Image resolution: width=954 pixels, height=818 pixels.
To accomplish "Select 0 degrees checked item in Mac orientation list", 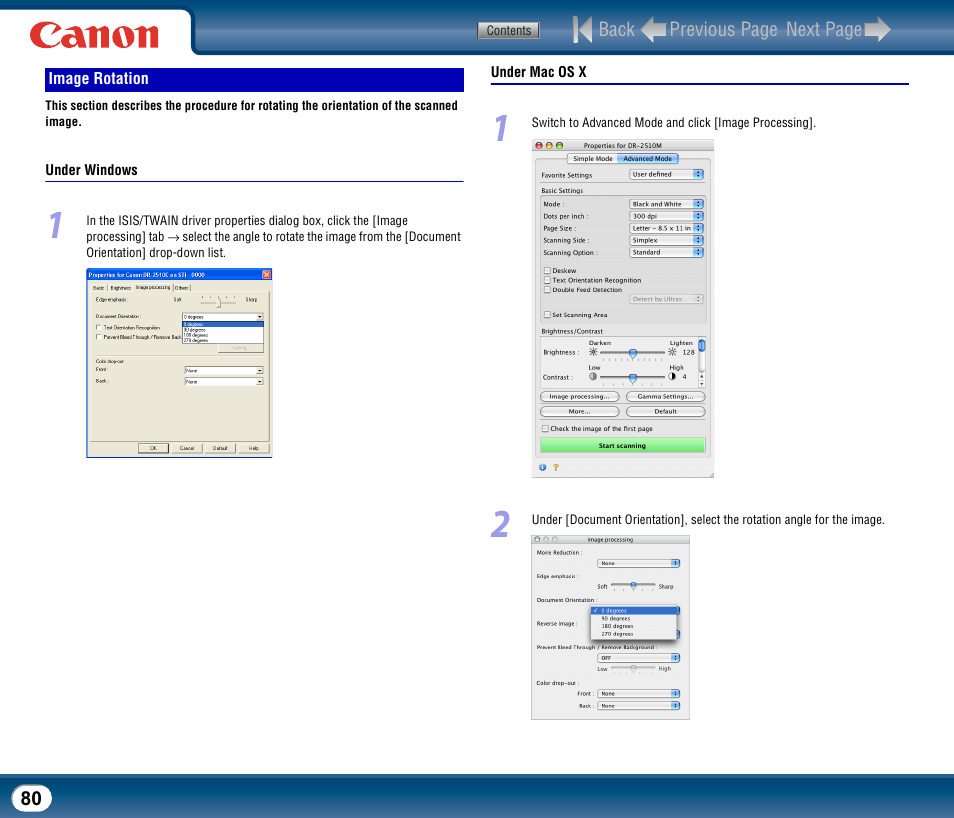I will tap(635, 610).
